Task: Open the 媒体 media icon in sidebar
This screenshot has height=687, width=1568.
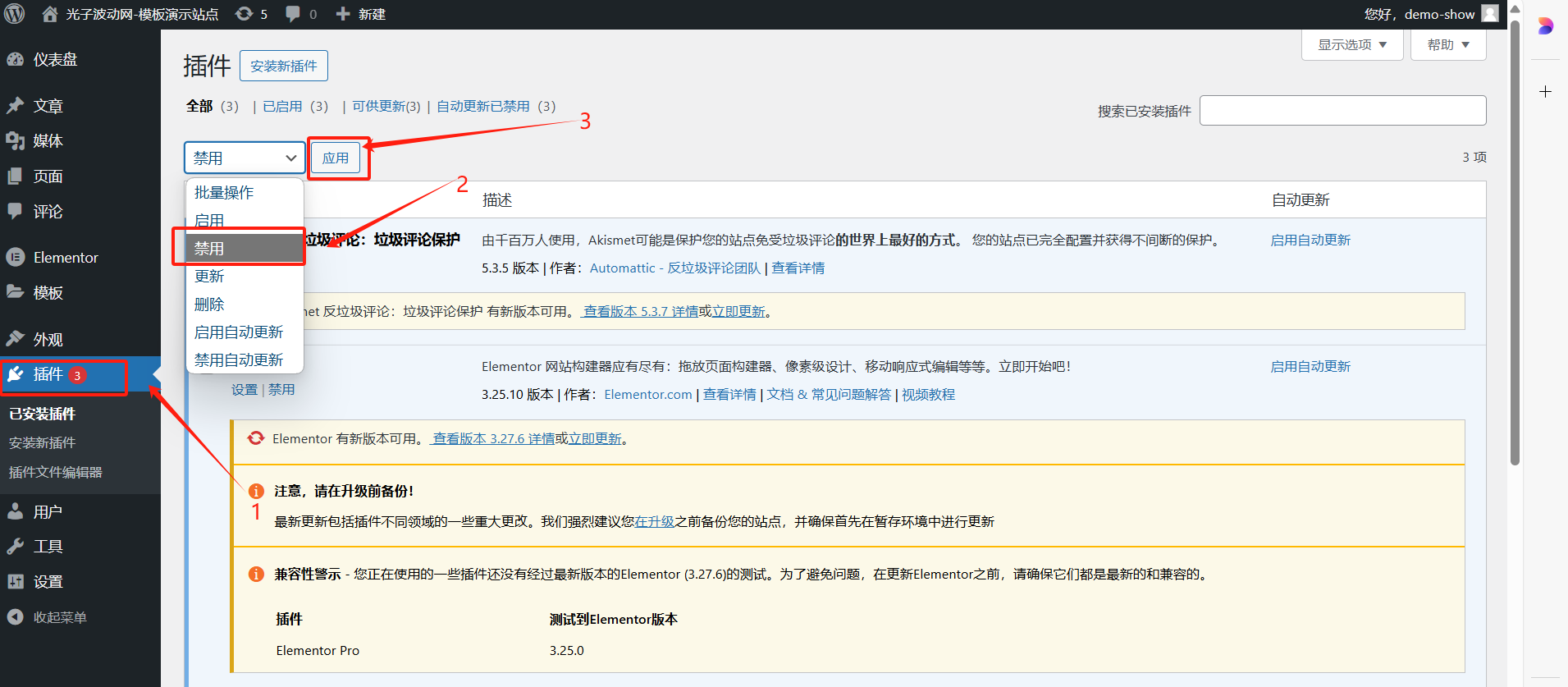Action: tap(16, 141)
